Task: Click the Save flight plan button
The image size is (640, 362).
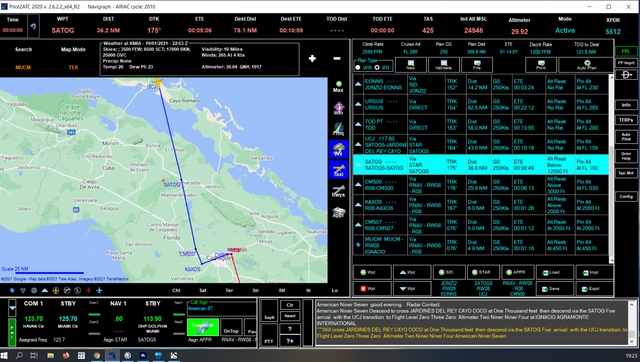Action: (554, 289)
